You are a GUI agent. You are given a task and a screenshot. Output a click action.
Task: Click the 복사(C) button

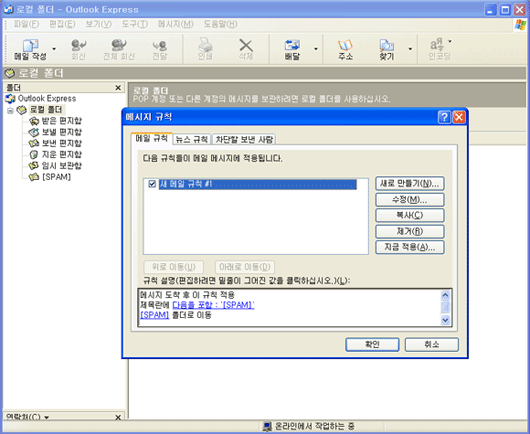(x=410, y=215)
